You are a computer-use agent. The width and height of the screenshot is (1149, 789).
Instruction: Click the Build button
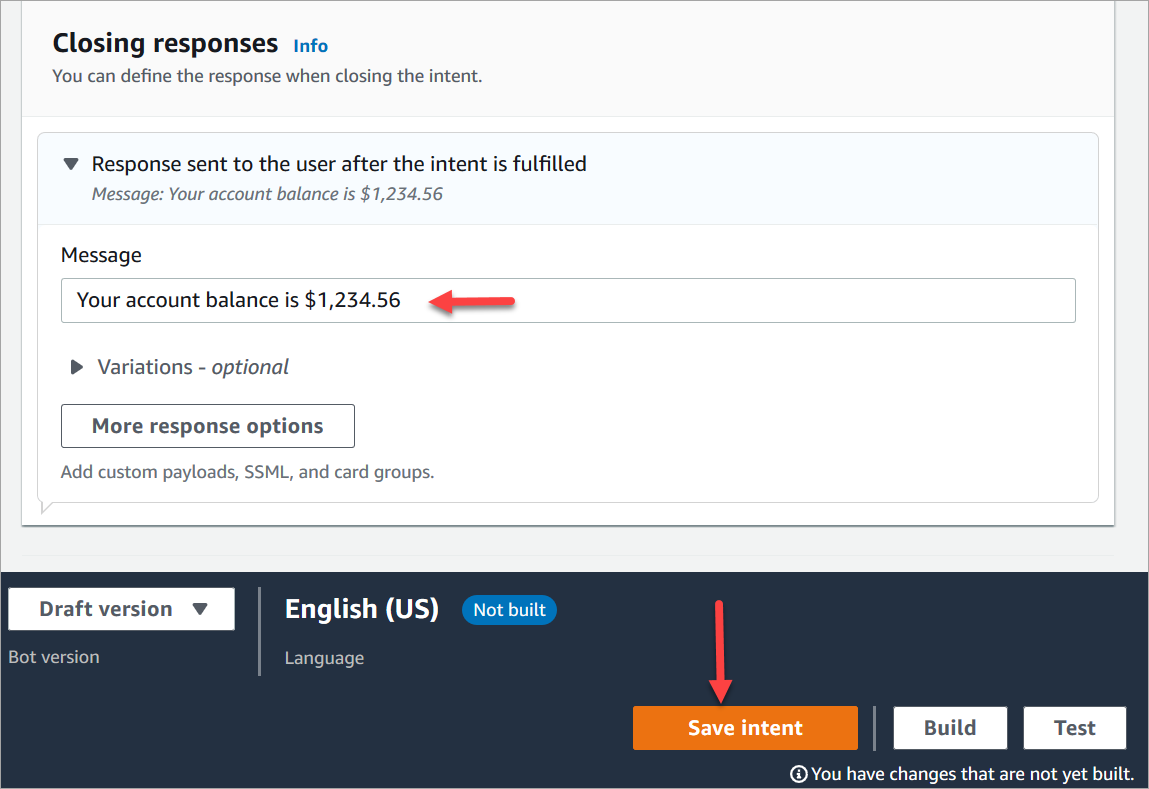(x=949, y=728)
